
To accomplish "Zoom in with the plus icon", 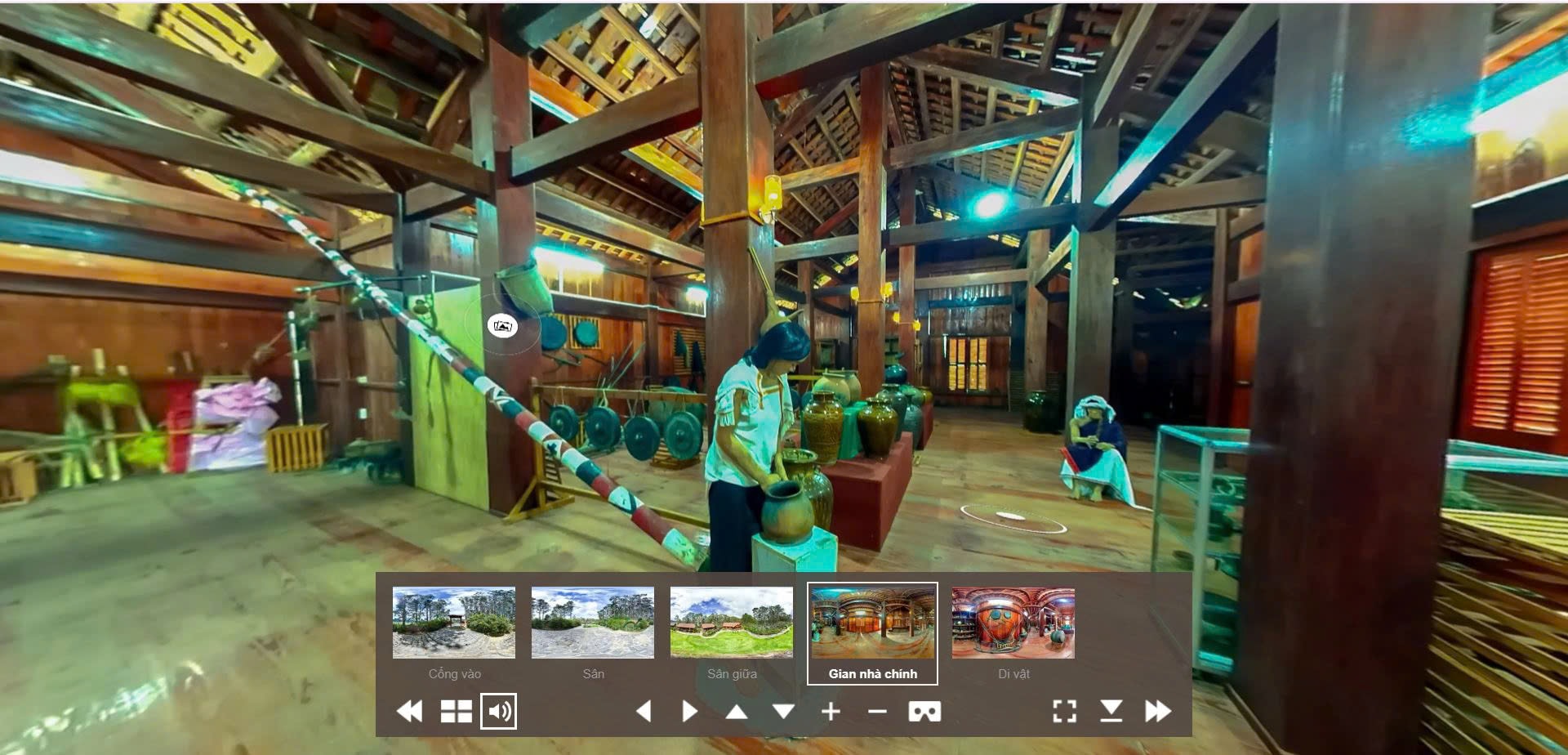I will [831, 712].
